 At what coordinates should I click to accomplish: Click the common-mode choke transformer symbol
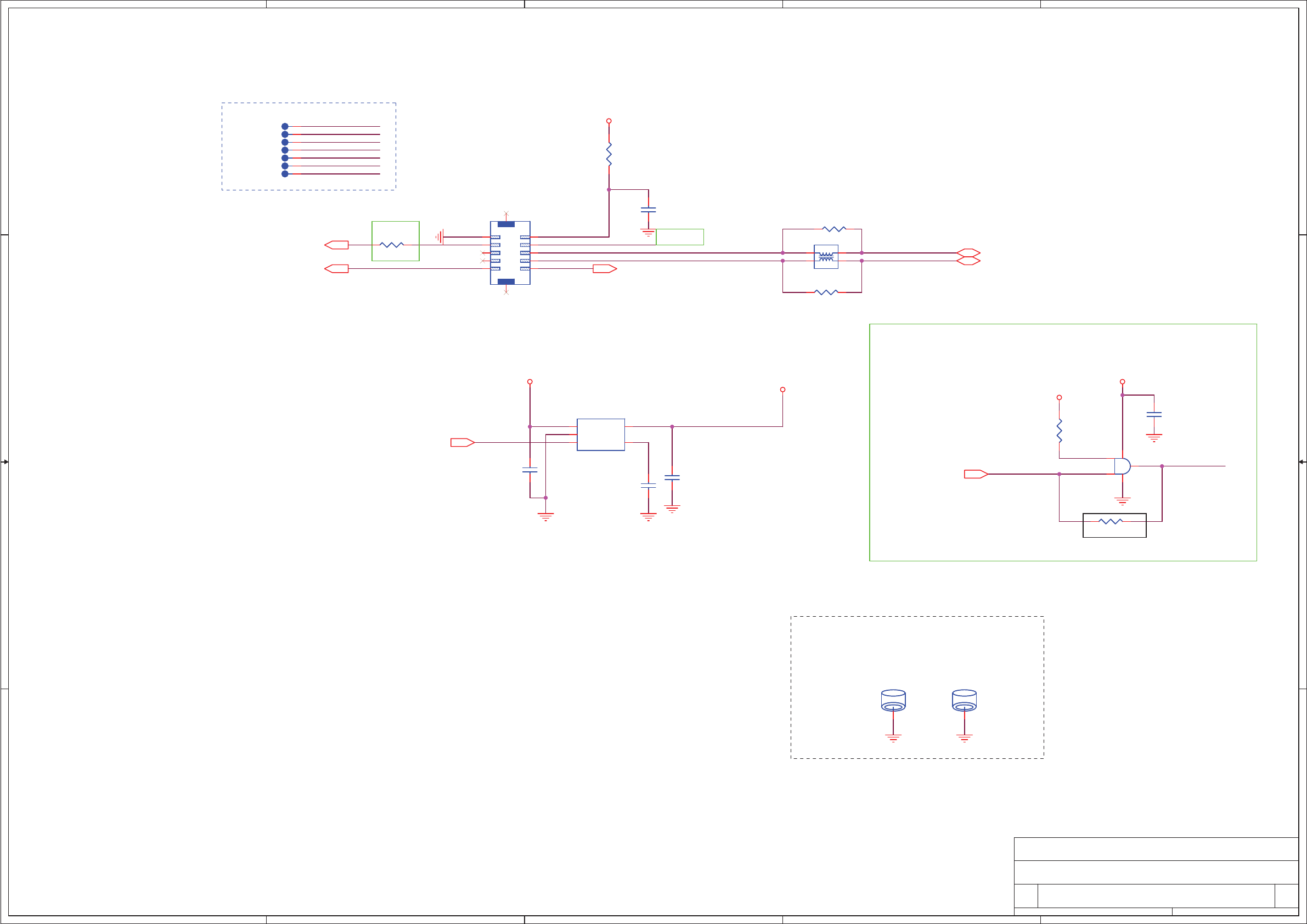(x=825, y=257)
